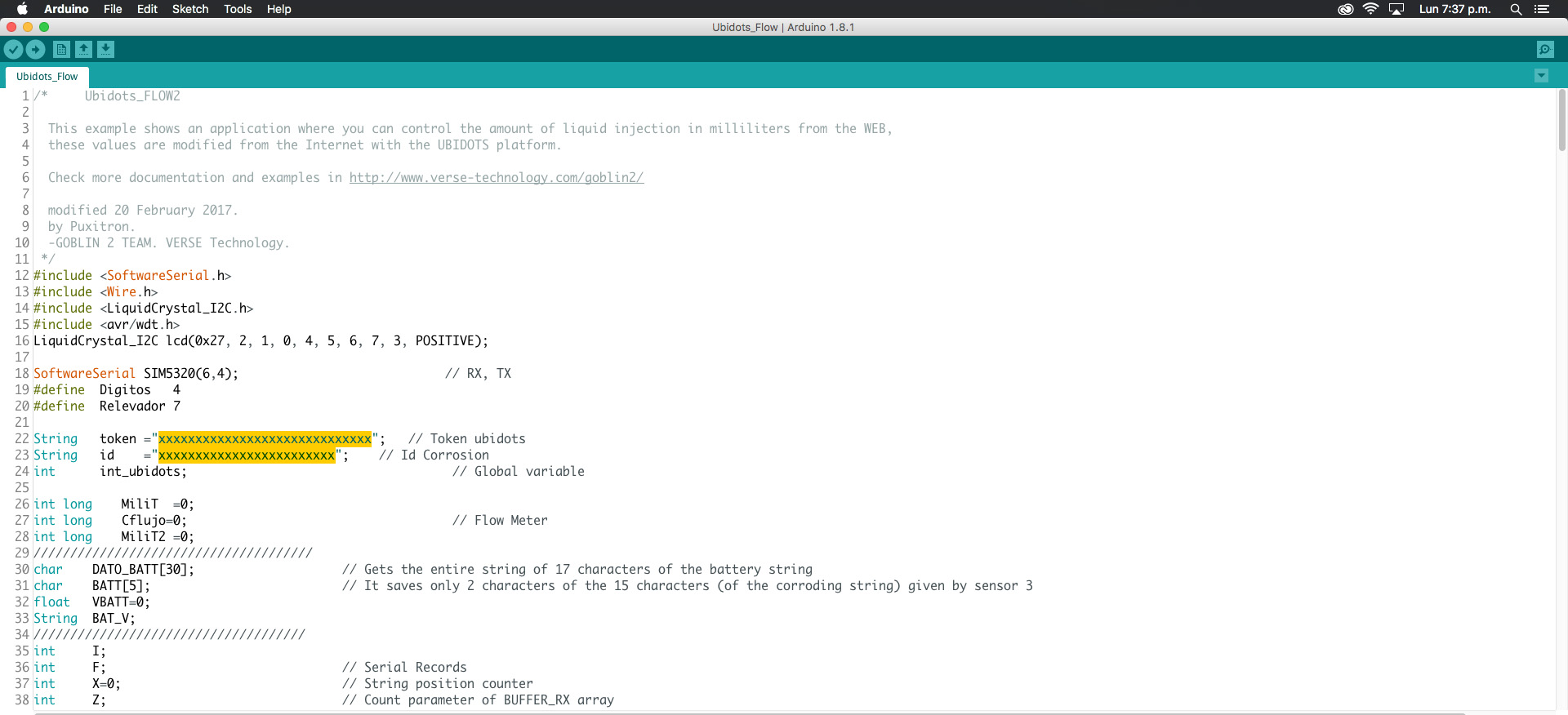Click the vertical scrollbar thumb of the editor
Image resolution: width=1568 pixels, height=715 pixels.
pos(1561,120)
